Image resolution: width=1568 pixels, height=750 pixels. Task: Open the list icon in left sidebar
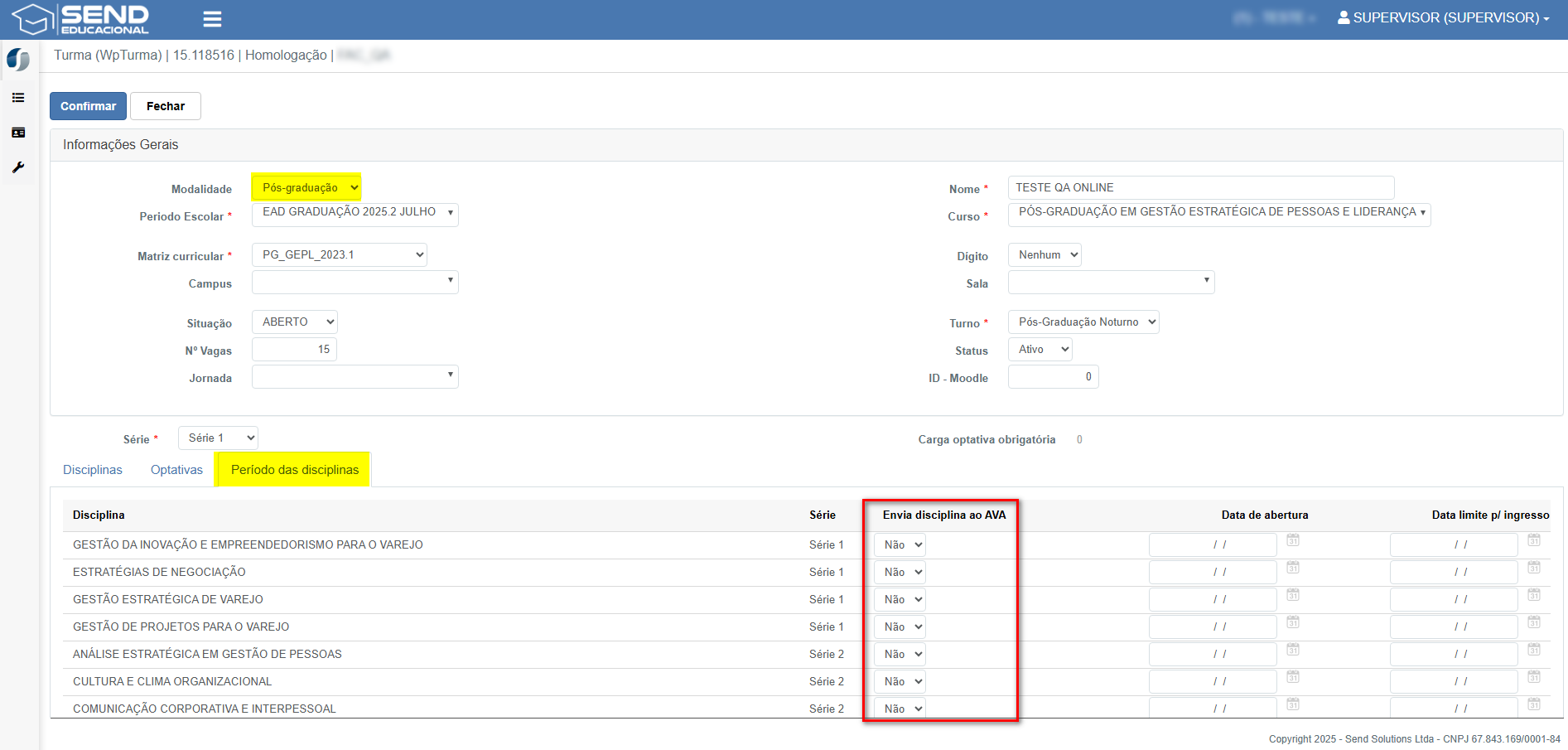click(18, 98)
